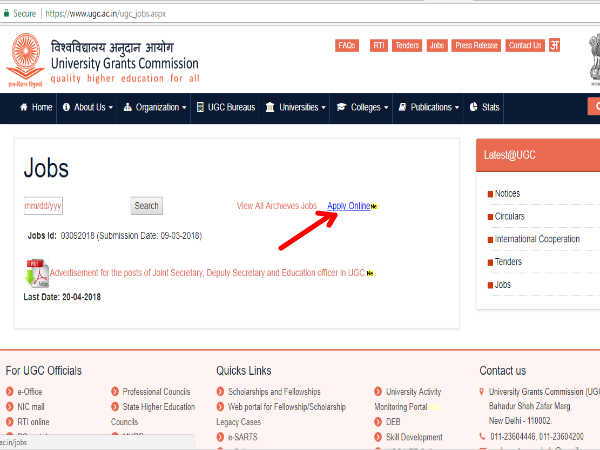This screenshot has width=600, height=450.
Task: Open the e-Office footer link
Action: (x=30, y=391)
